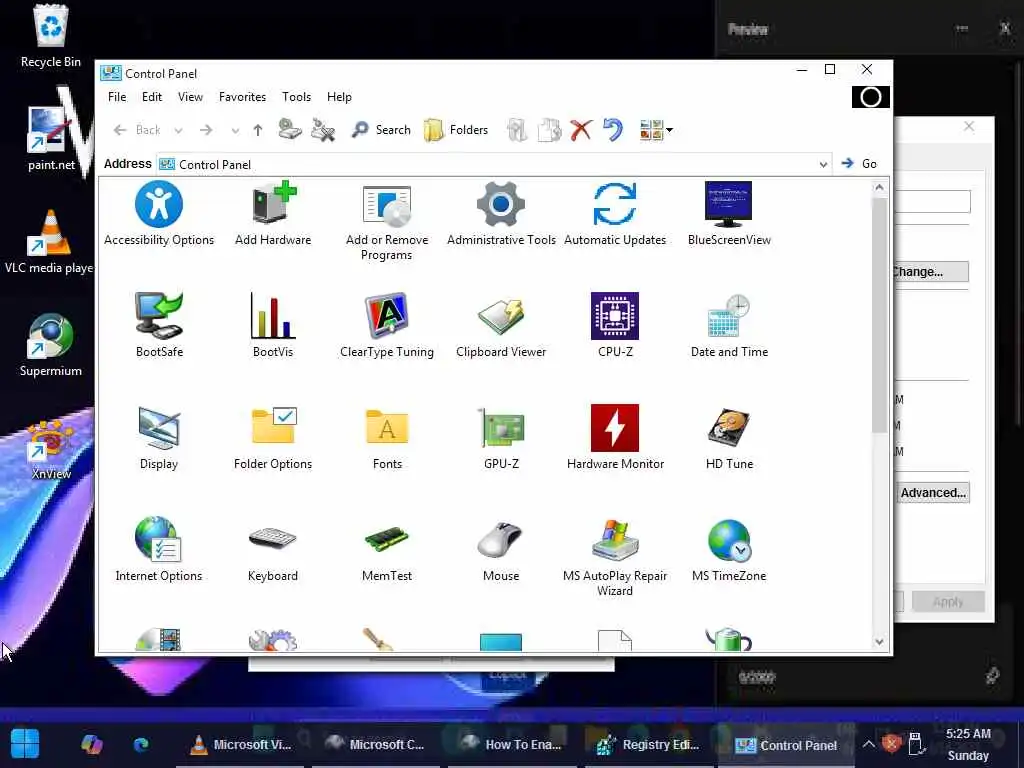Expand the Address bar dropdown
This screenshot has width=1024, height=768.
coord(823,165)
